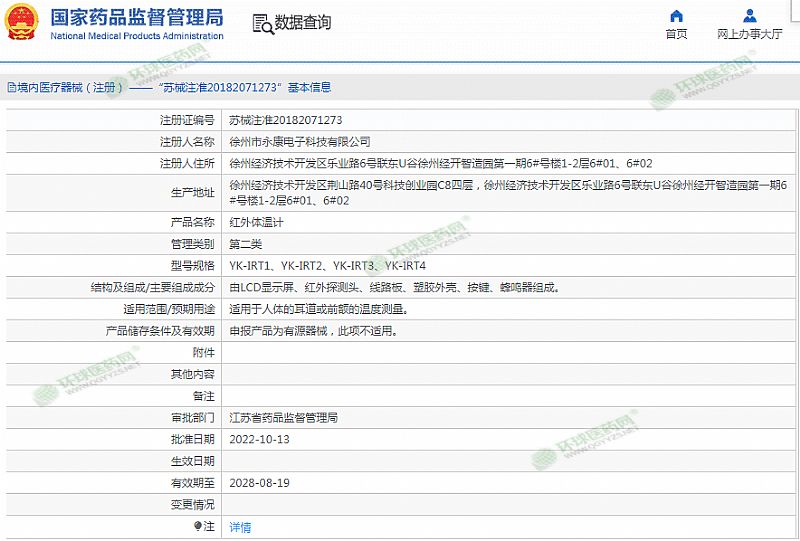Click product name value 红外体温计
Screen dimensions: 800x541
(256, 222)
